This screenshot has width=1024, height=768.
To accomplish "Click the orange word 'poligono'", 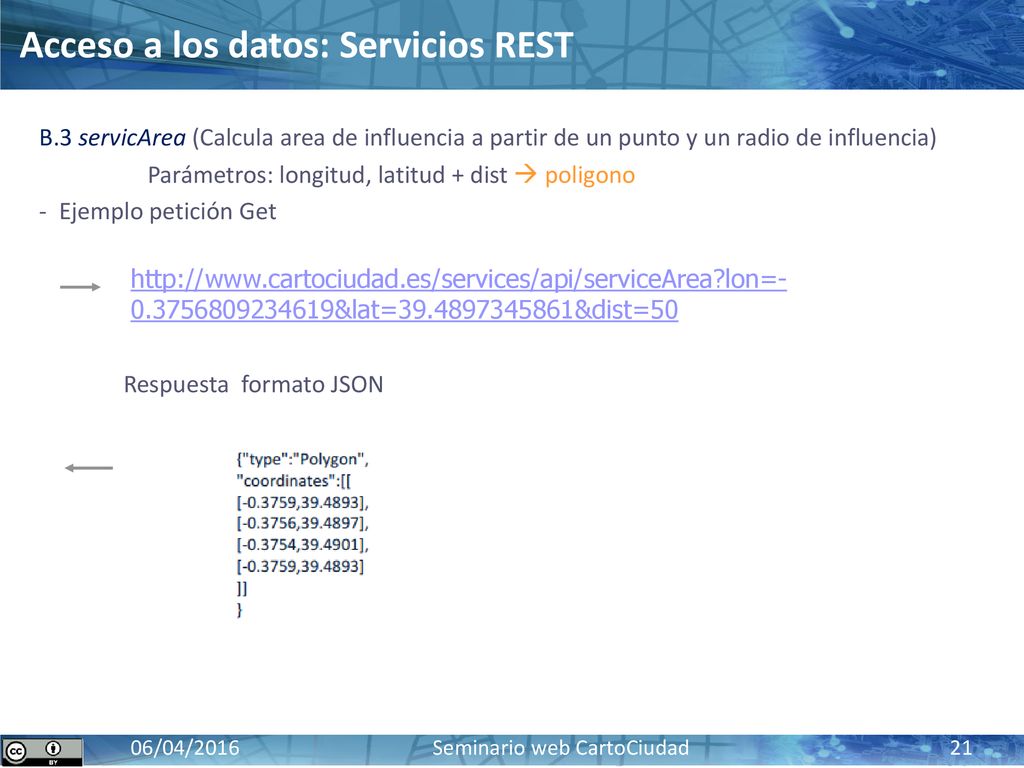I will click(590, 175).
